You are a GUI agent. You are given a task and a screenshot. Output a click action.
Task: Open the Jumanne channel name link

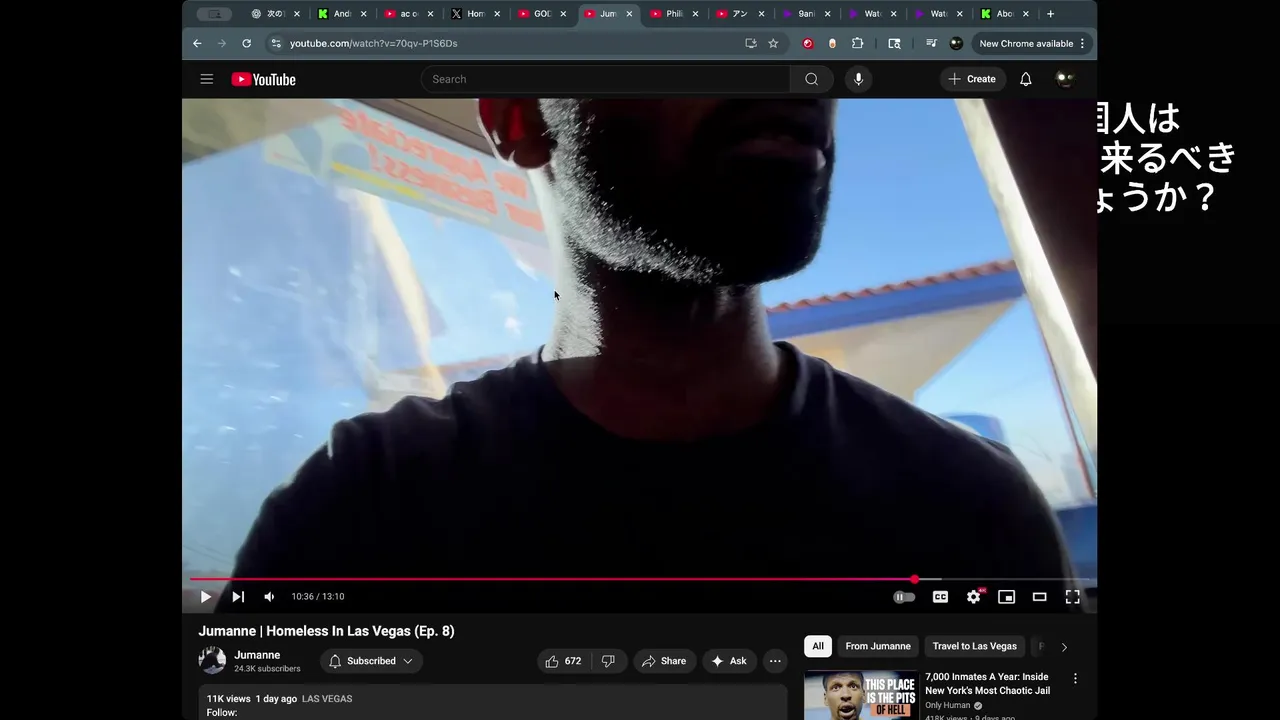[x=257, y=655]
